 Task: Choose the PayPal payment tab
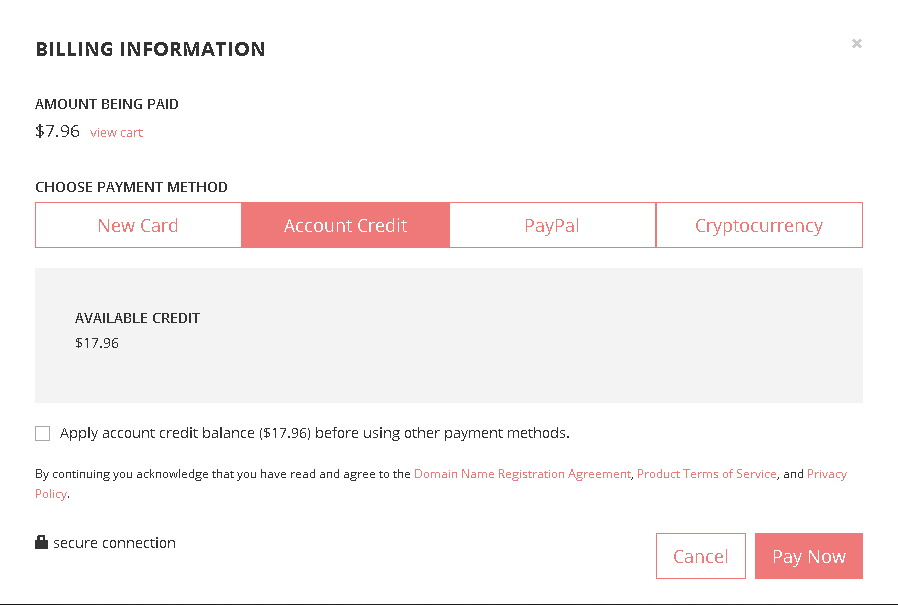(x=552, y=225)
